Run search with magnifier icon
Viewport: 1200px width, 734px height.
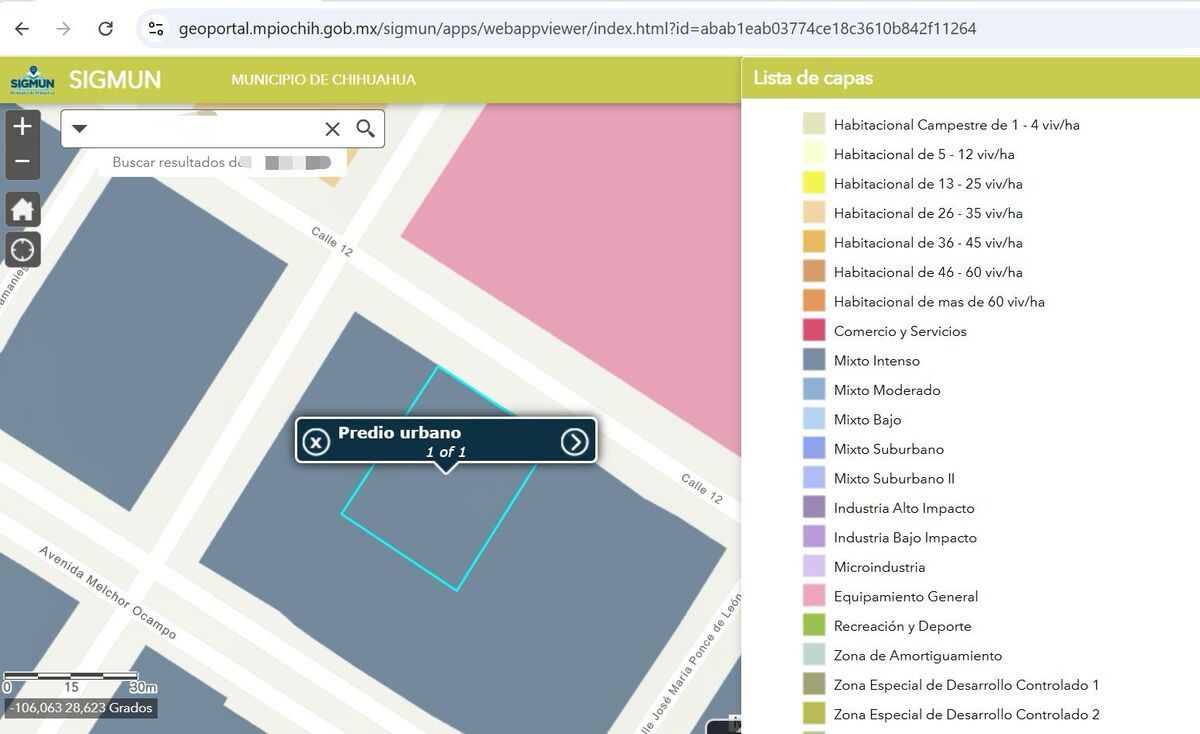366,129
